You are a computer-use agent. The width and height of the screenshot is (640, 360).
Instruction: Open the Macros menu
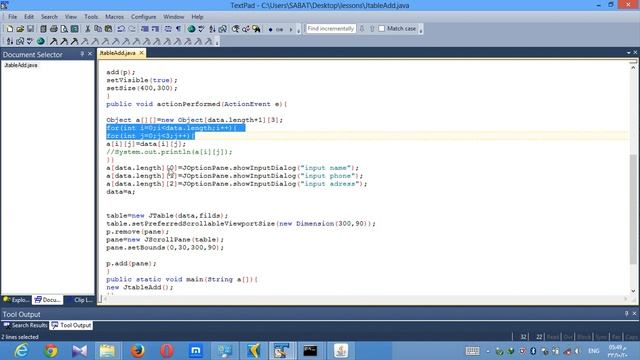[x=114, y=17]
